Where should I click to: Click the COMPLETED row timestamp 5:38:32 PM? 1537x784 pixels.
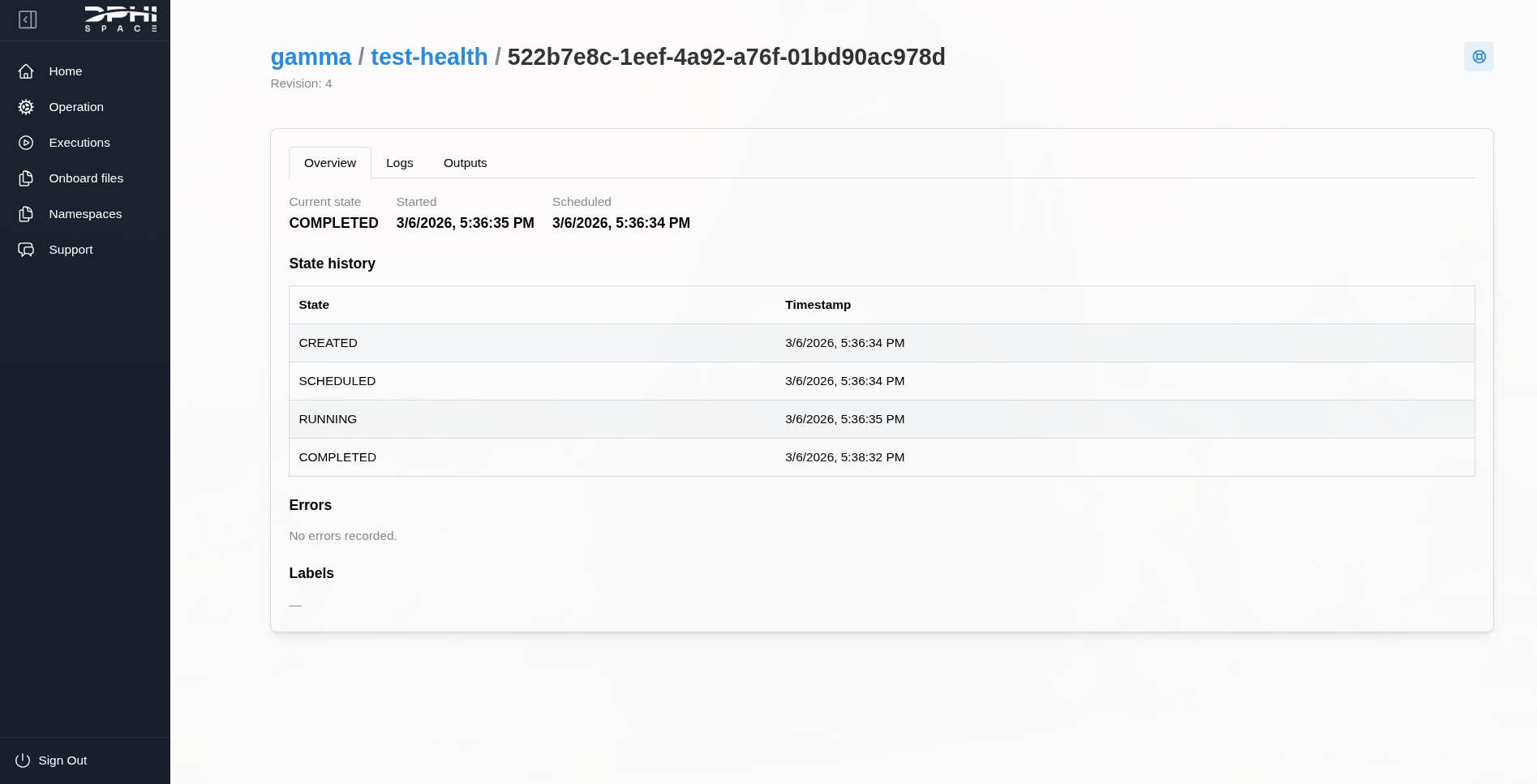[x=845, y=457]
